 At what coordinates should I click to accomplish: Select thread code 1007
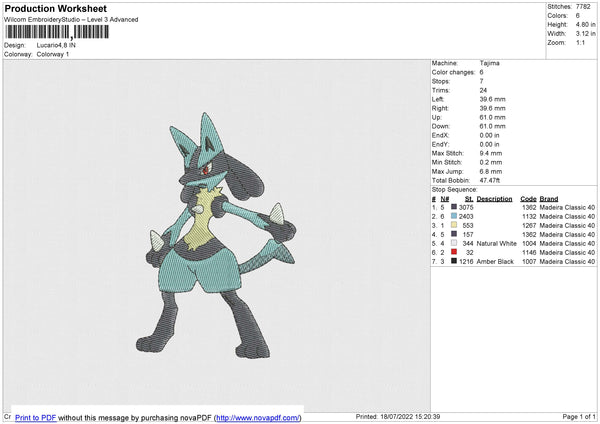pos(529,261)
